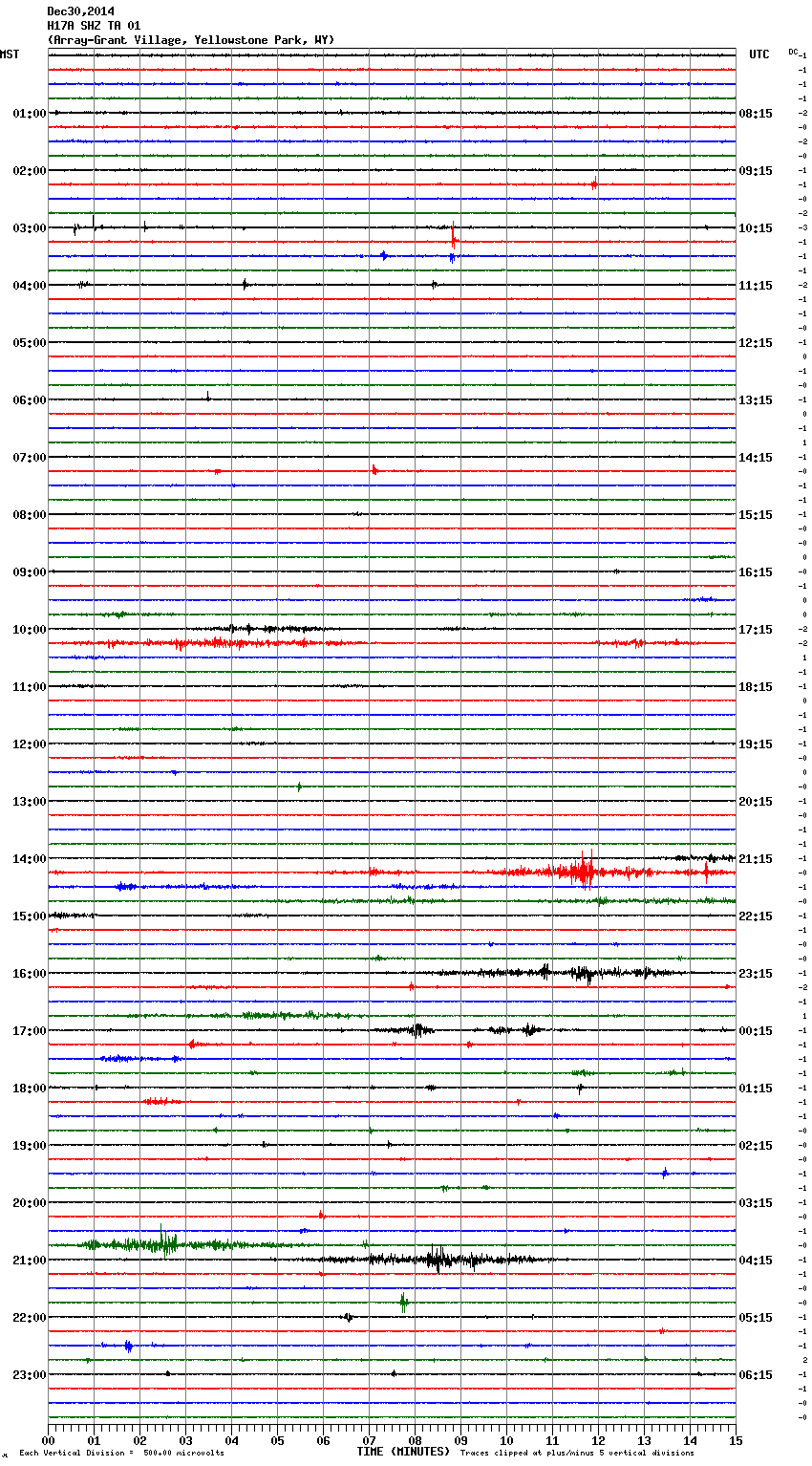Viewport: 812px width, 1466px height.
Task: Select the 13:00 MST time label
Action: point(29,802)
